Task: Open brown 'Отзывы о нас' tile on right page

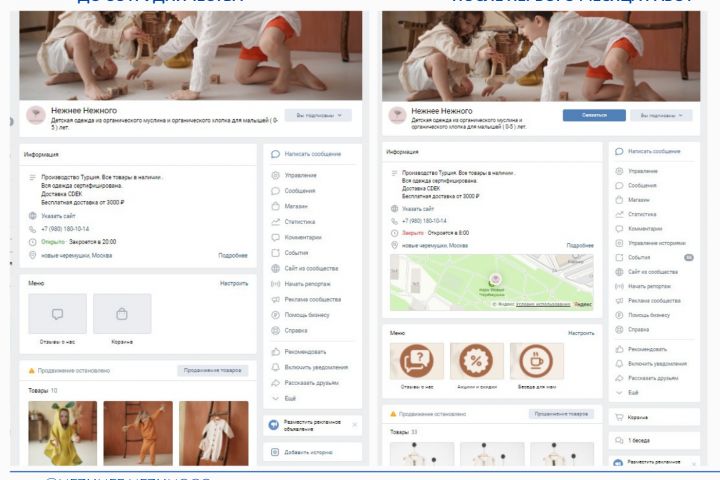Action: [417, 361]
